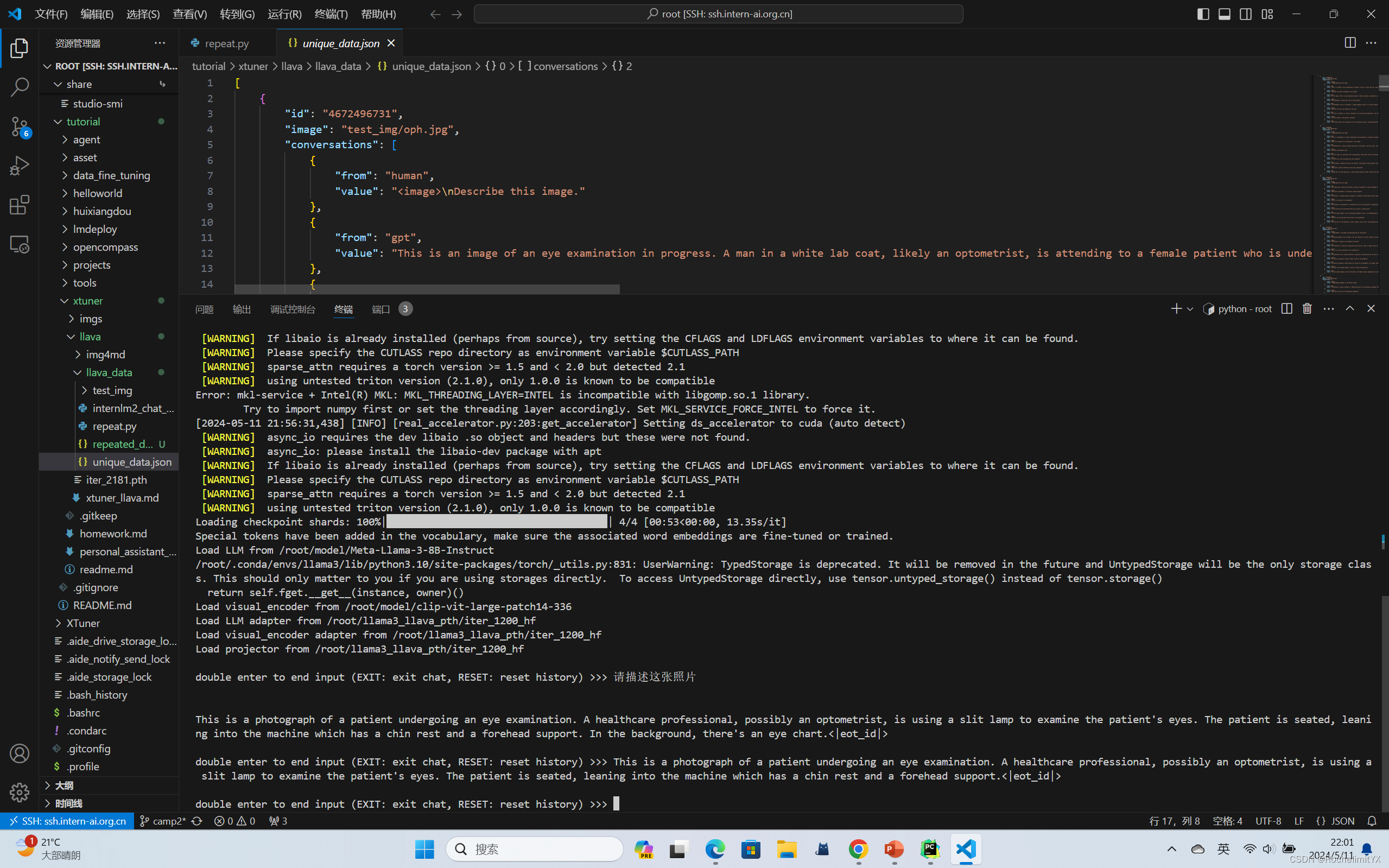The height and width of the screenshot is (868, 1389).
Task: Click the command center search box
Action: [718, 14]
